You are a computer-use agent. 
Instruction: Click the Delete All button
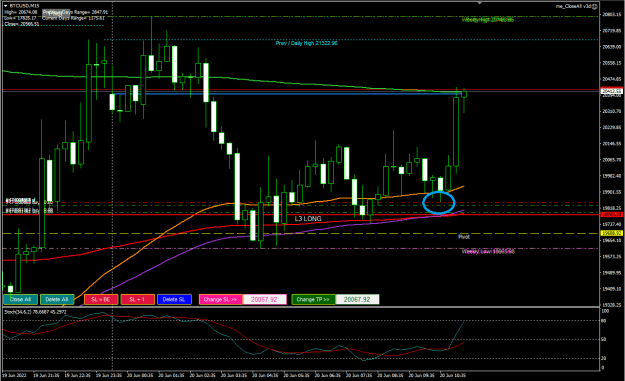(x=57, y=299)
